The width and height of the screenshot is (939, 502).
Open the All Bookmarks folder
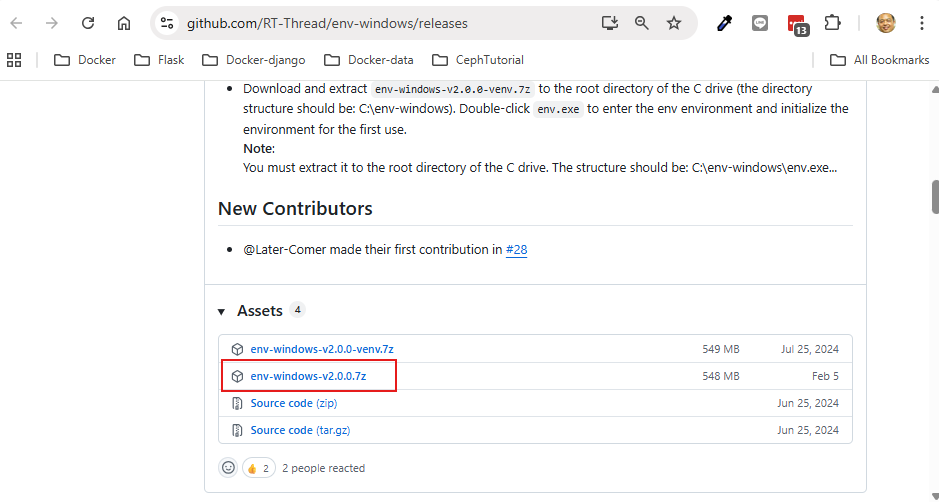pyautogui.click(x=880, y=60)
